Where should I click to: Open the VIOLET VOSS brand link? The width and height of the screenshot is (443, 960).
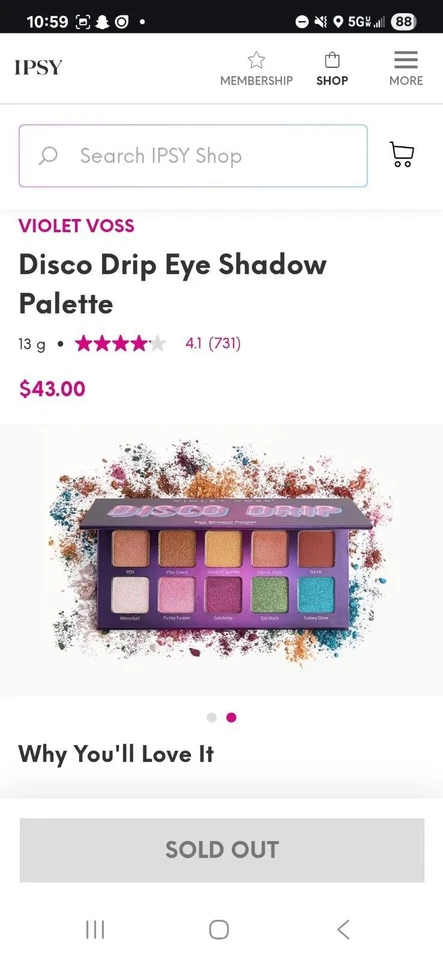(x=76, y=225)
